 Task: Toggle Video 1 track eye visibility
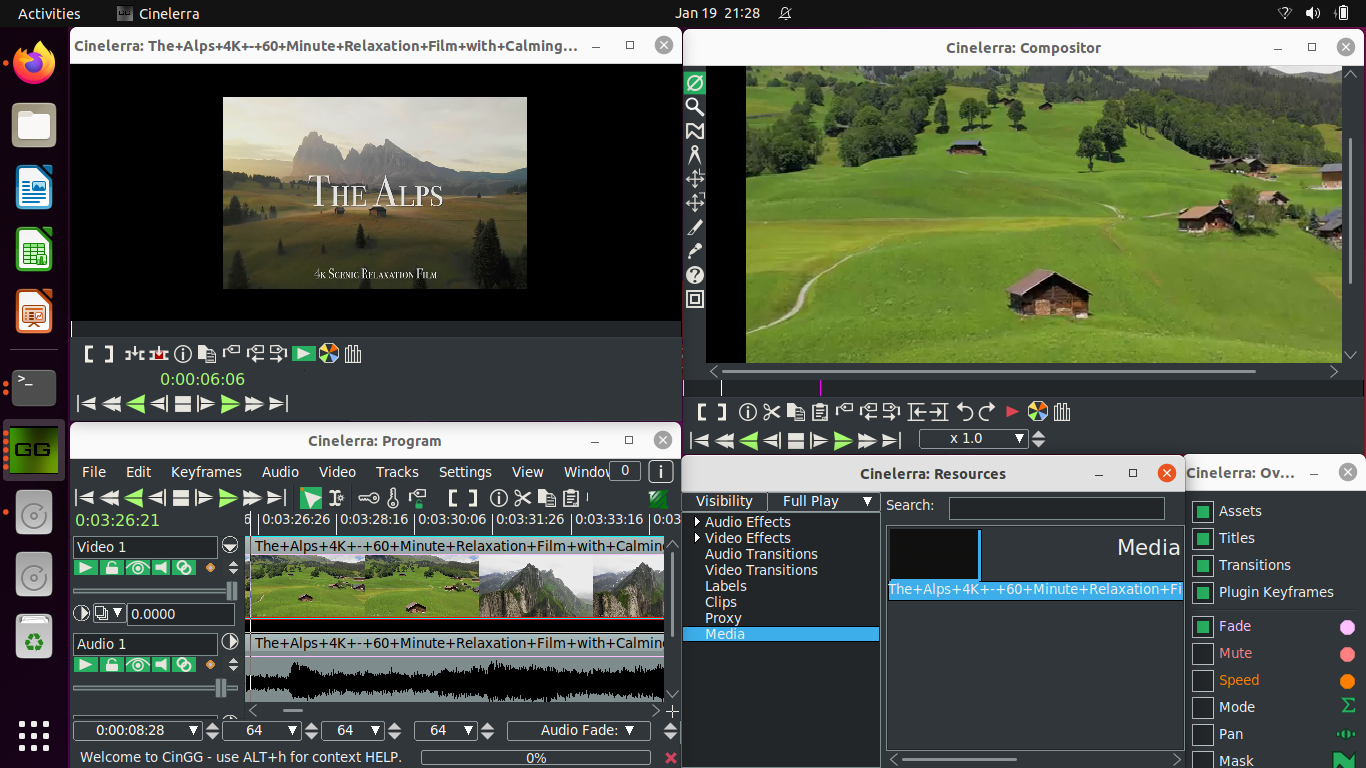coord(137,568)
